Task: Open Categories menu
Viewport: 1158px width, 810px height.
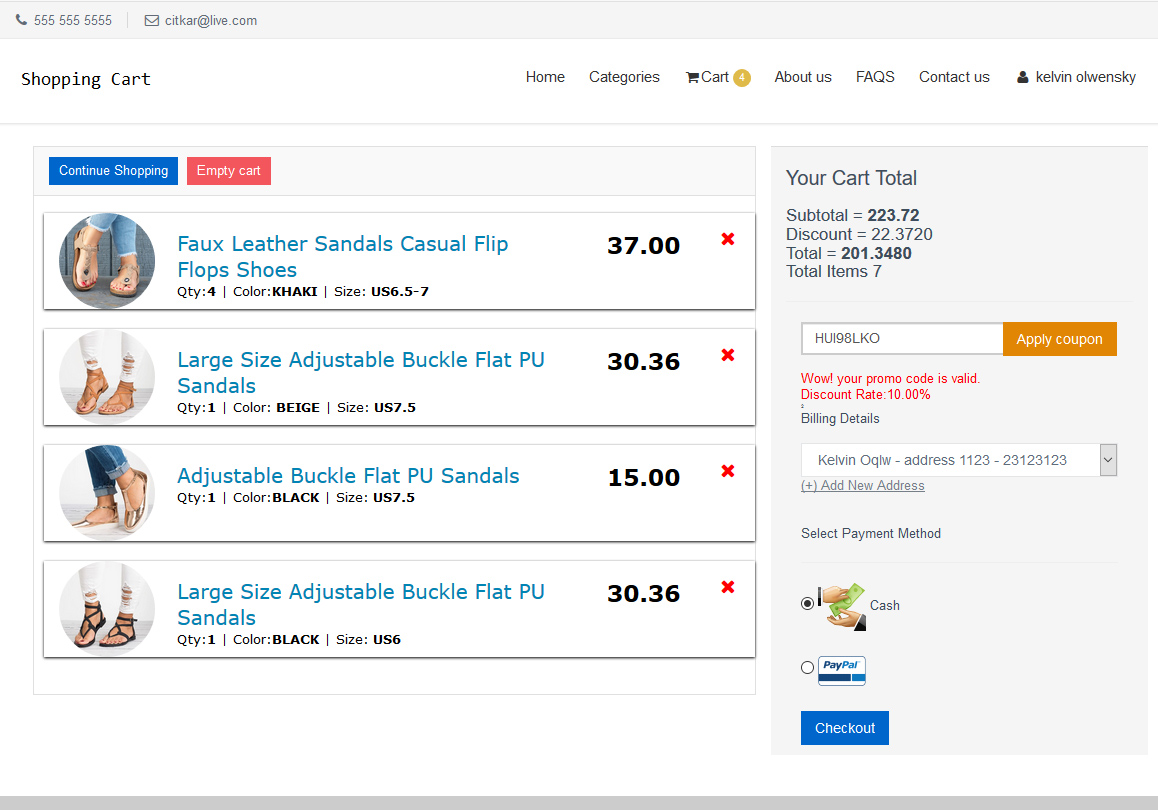Action: (624, 77)
